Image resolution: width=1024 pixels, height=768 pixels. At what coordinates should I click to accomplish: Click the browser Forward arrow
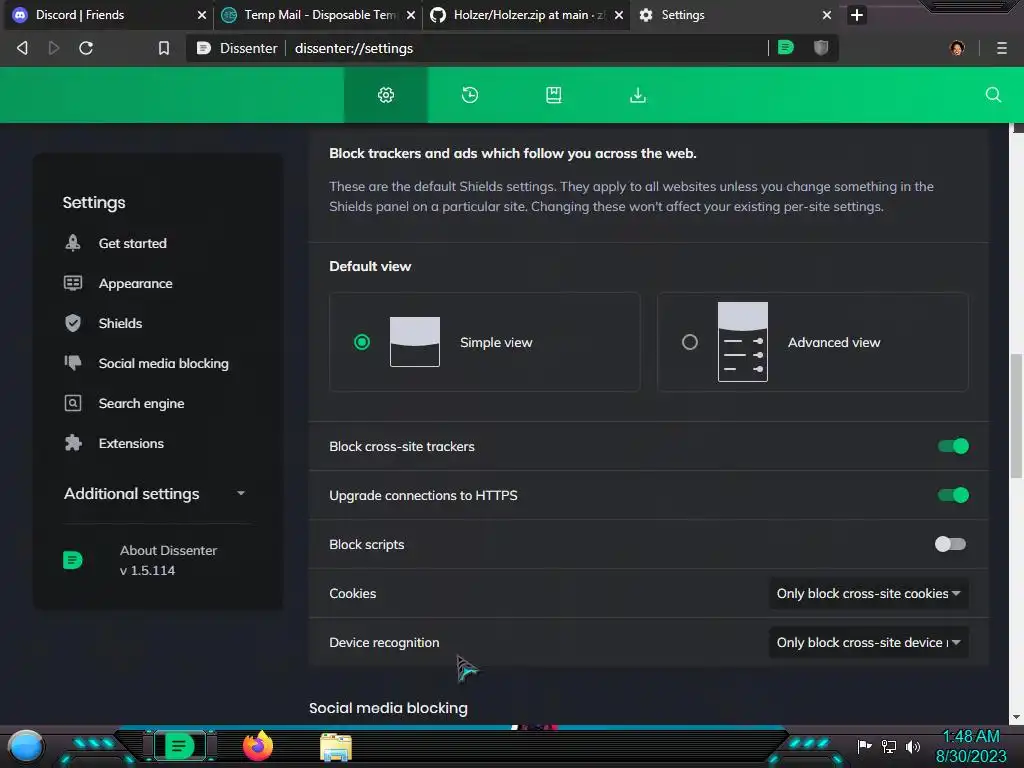[54, 48]
